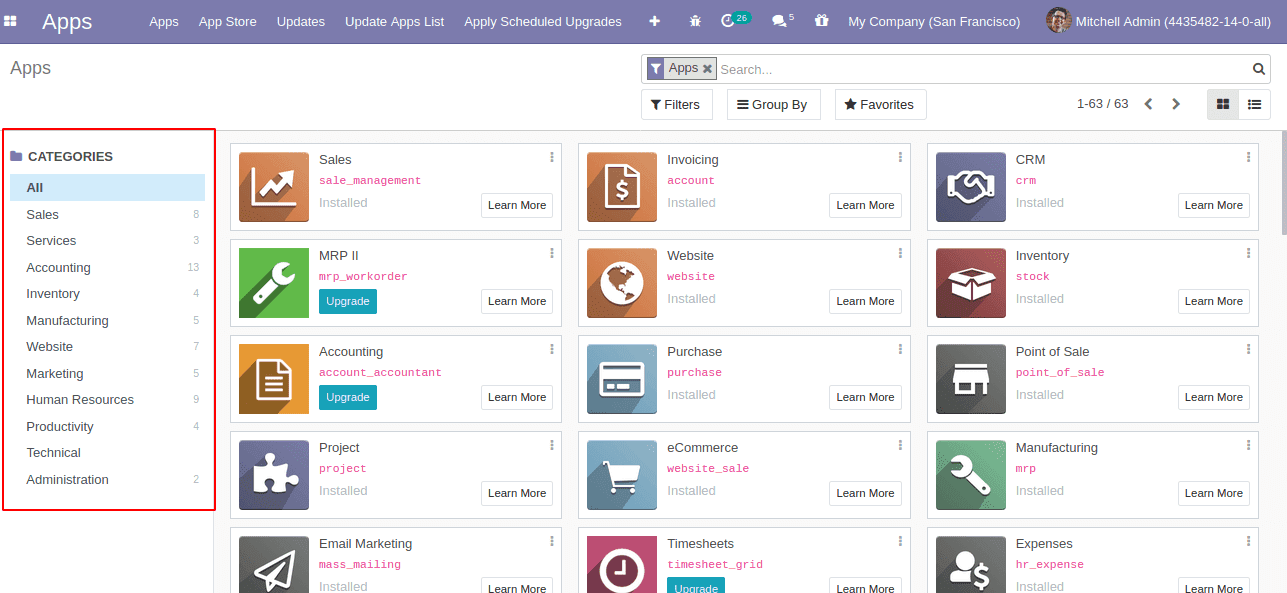
Task: Select the Accounting category in sidebar
Action: click(58, 267)
